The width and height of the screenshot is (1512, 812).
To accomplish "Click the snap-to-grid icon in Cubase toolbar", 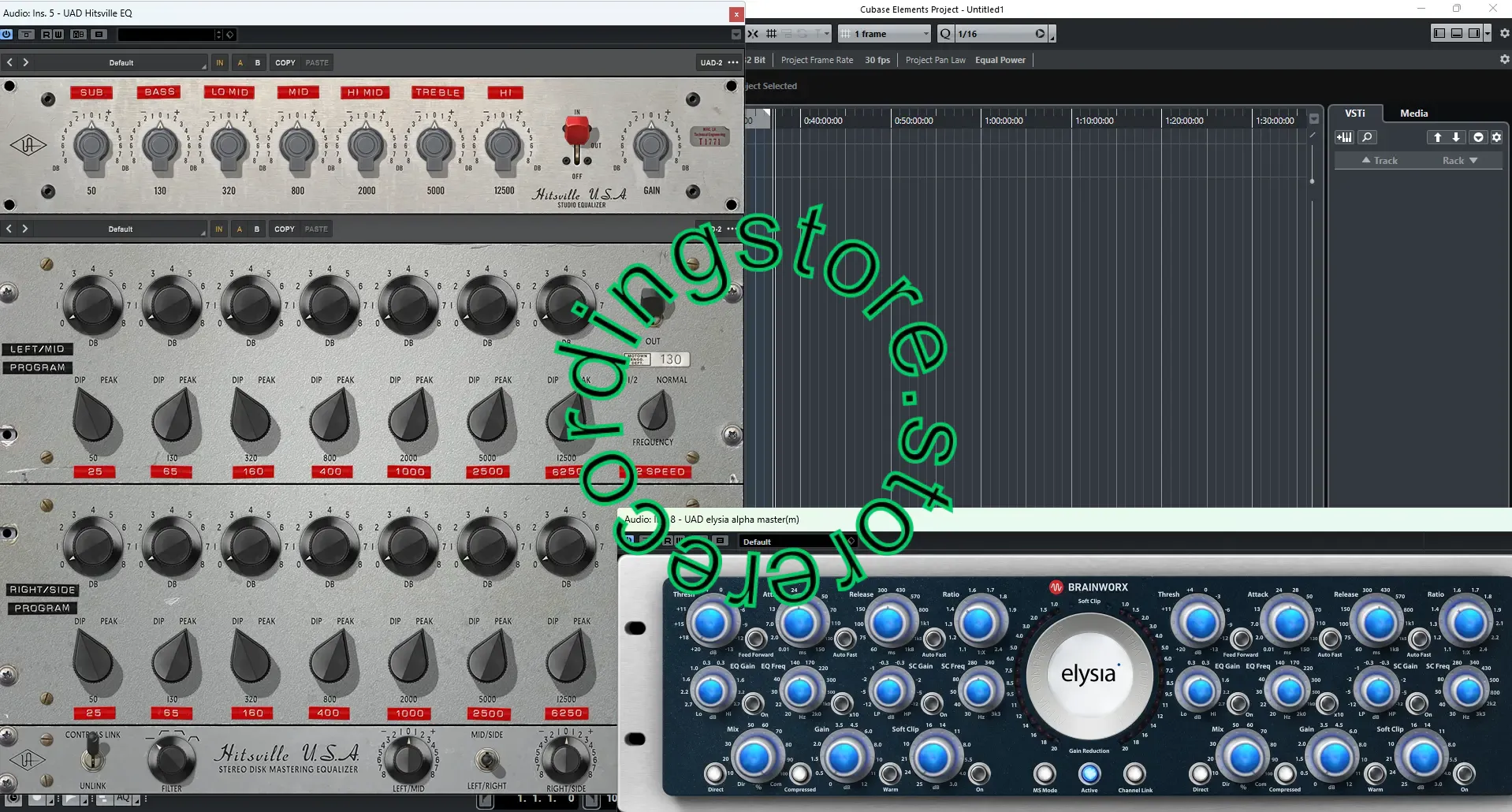I will pos(771,34).
